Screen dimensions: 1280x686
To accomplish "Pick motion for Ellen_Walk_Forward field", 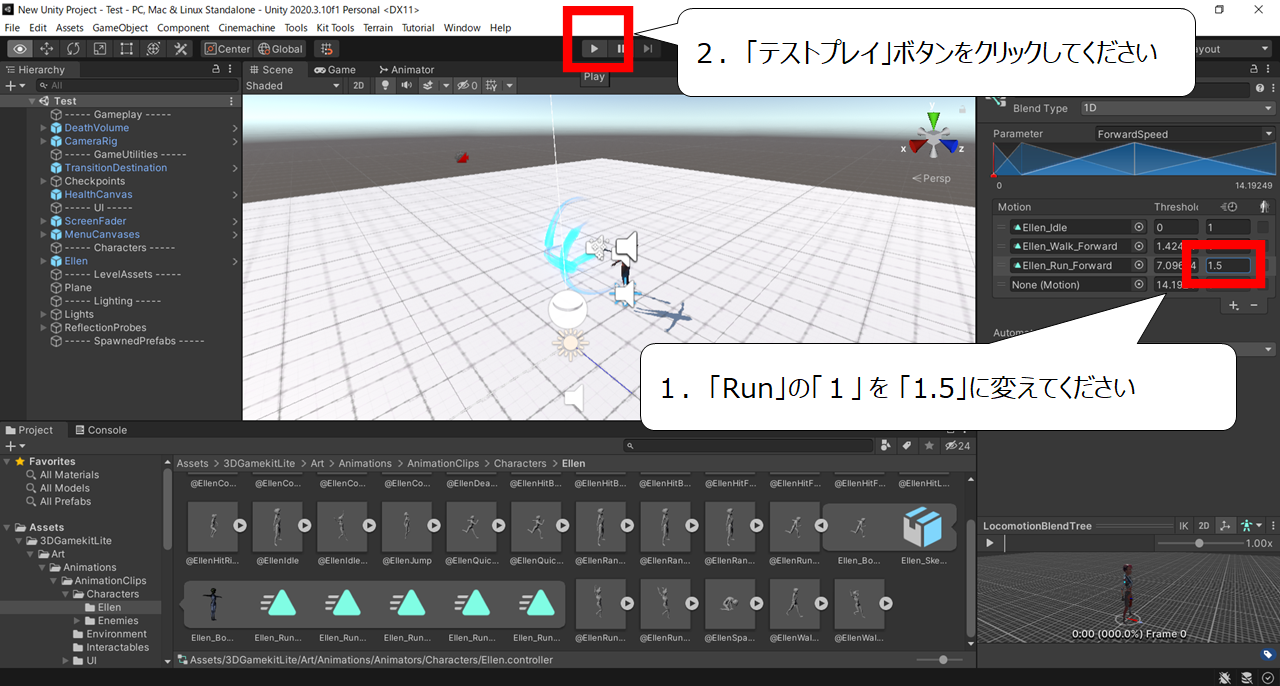I will pyautogui.click(x=1138, y=246).
